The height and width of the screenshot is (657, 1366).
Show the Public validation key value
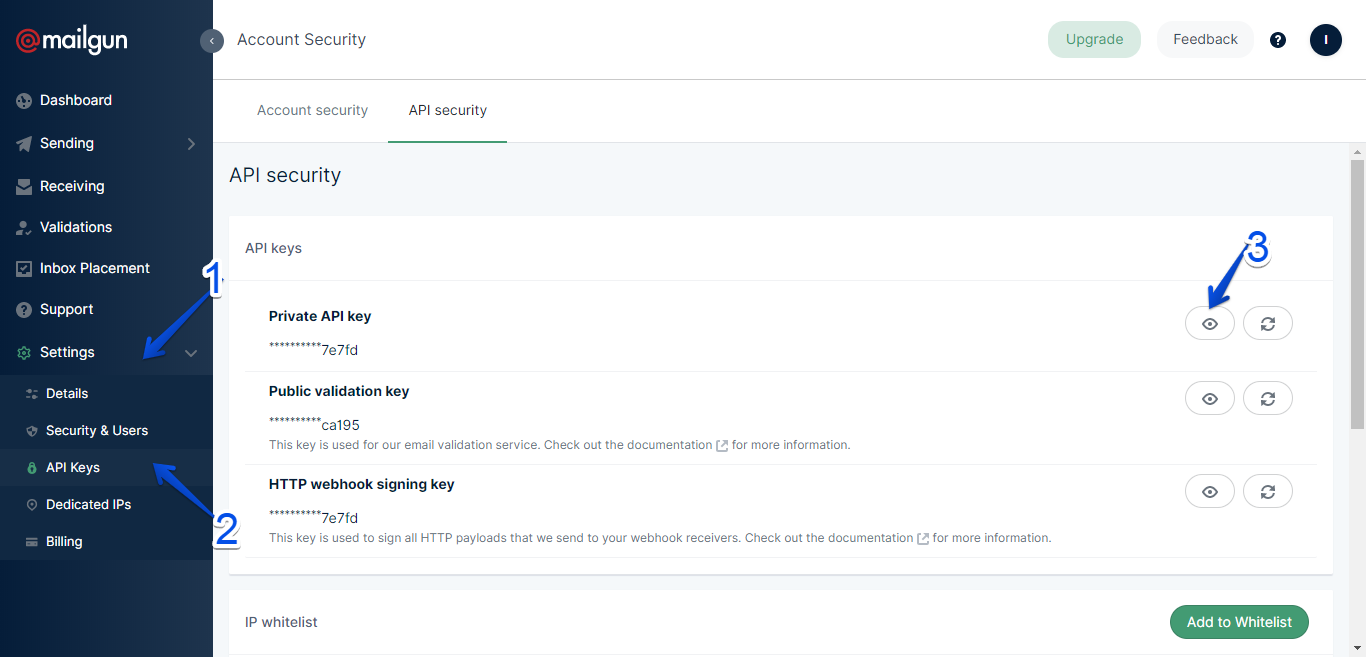(x=1210, y=398)
